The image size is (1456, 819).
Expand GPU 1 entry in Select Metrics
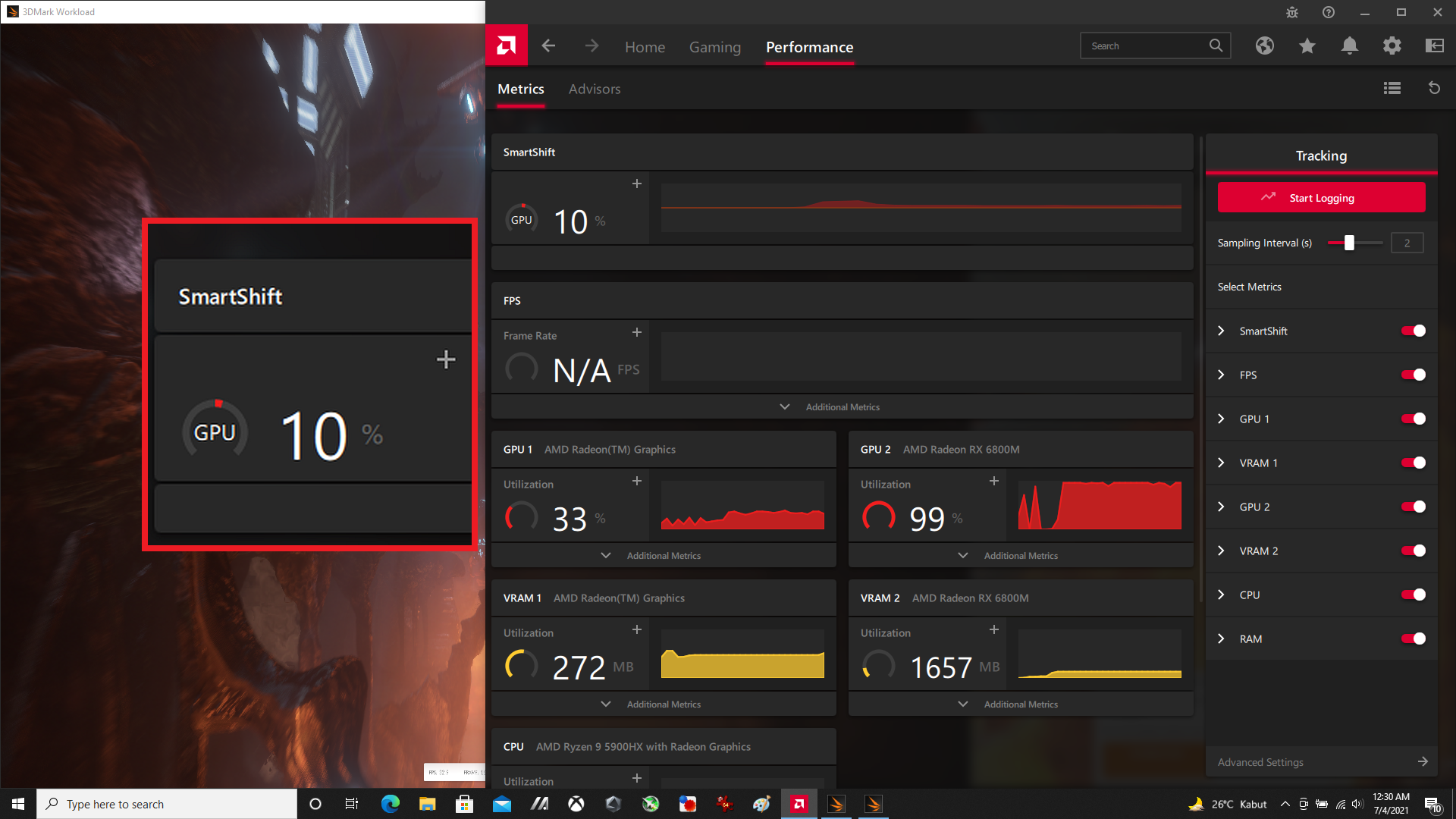coord(1221,419)
